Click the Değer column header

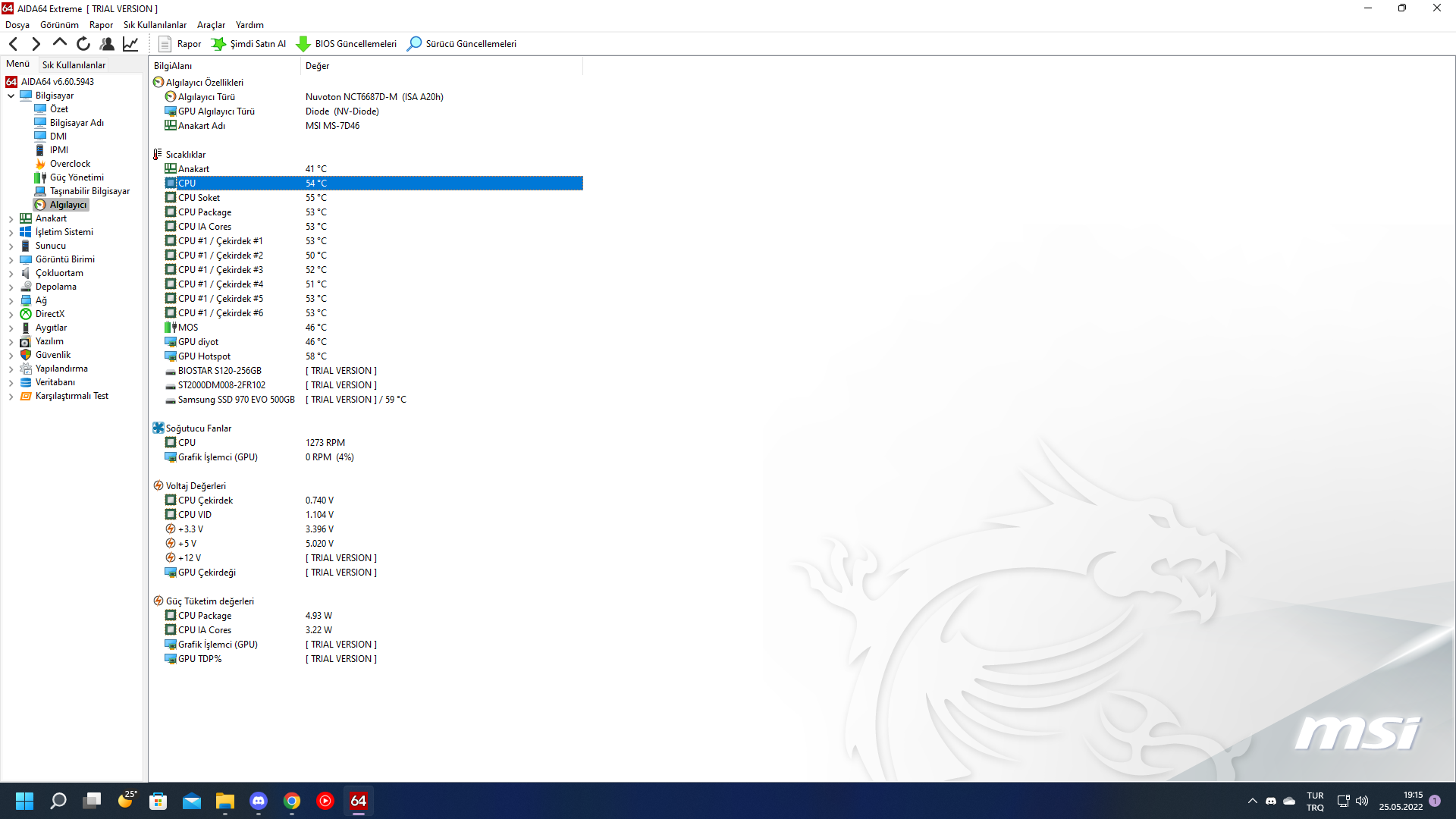pos(317,66)
